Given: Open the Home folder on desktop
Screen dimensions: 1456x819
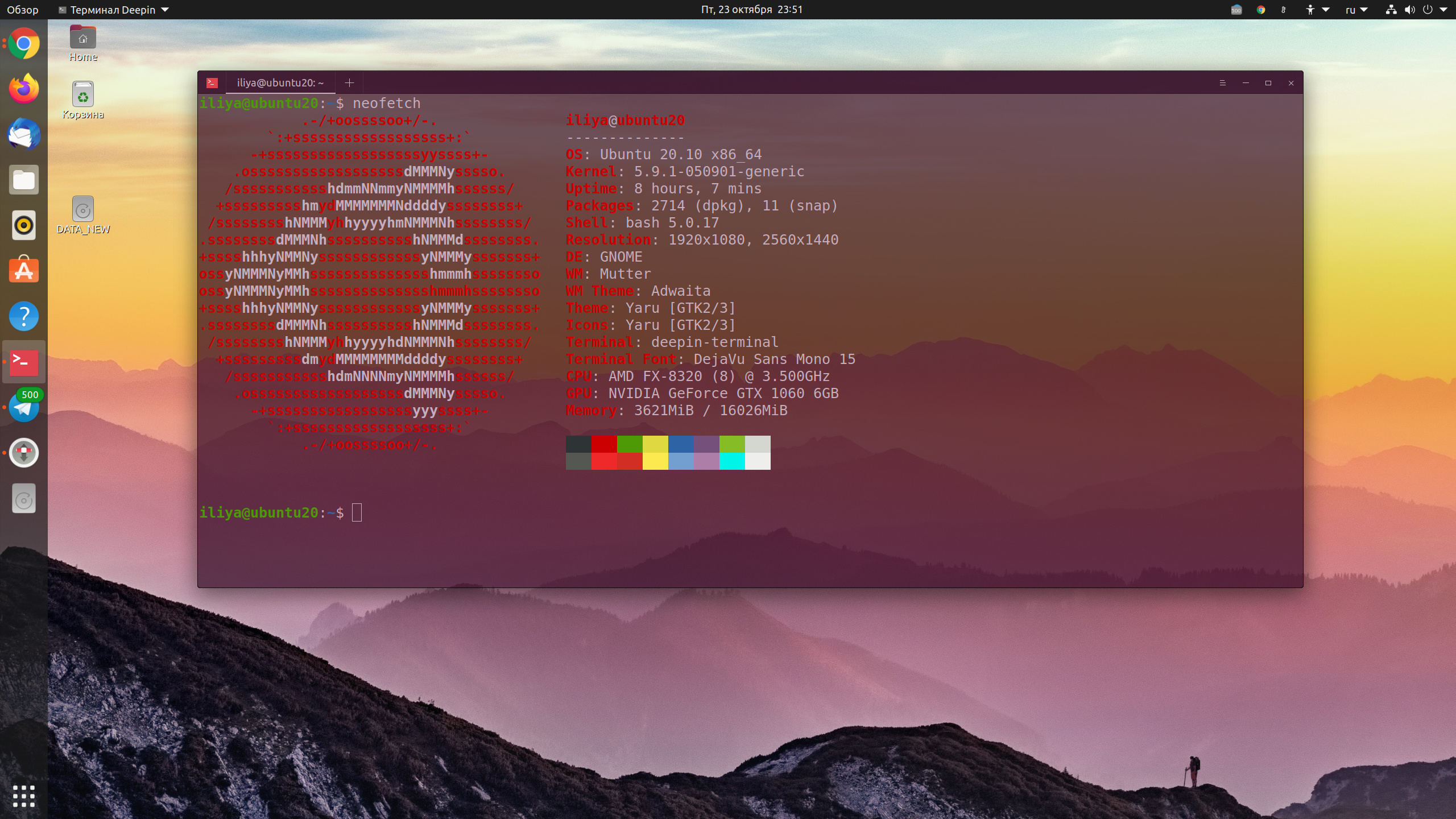Looking at the screenshot, I should 83,43.
